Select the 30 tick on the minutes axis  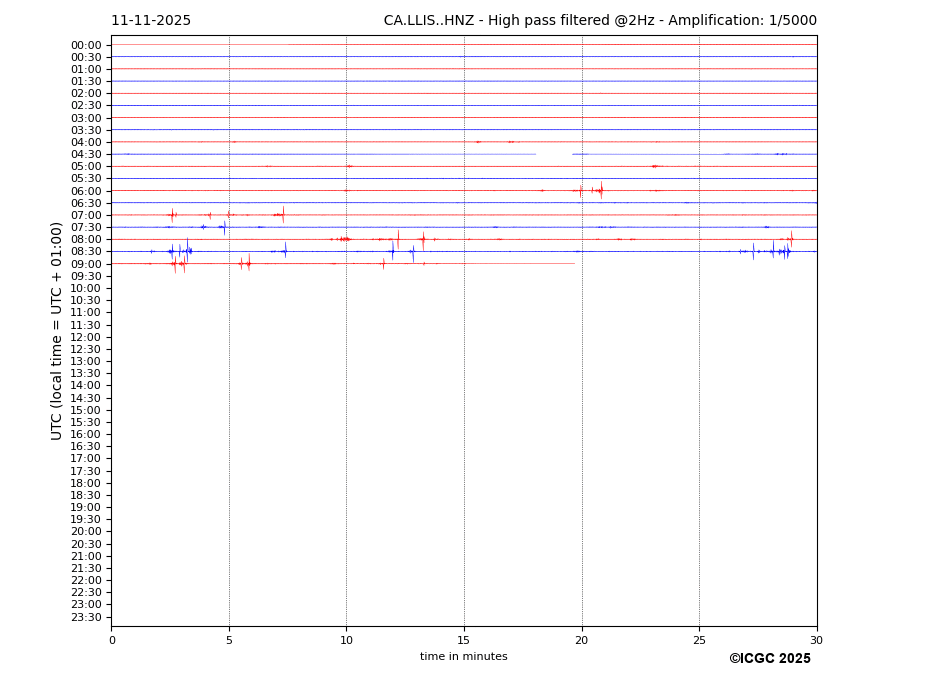click(x=816, y=640)
